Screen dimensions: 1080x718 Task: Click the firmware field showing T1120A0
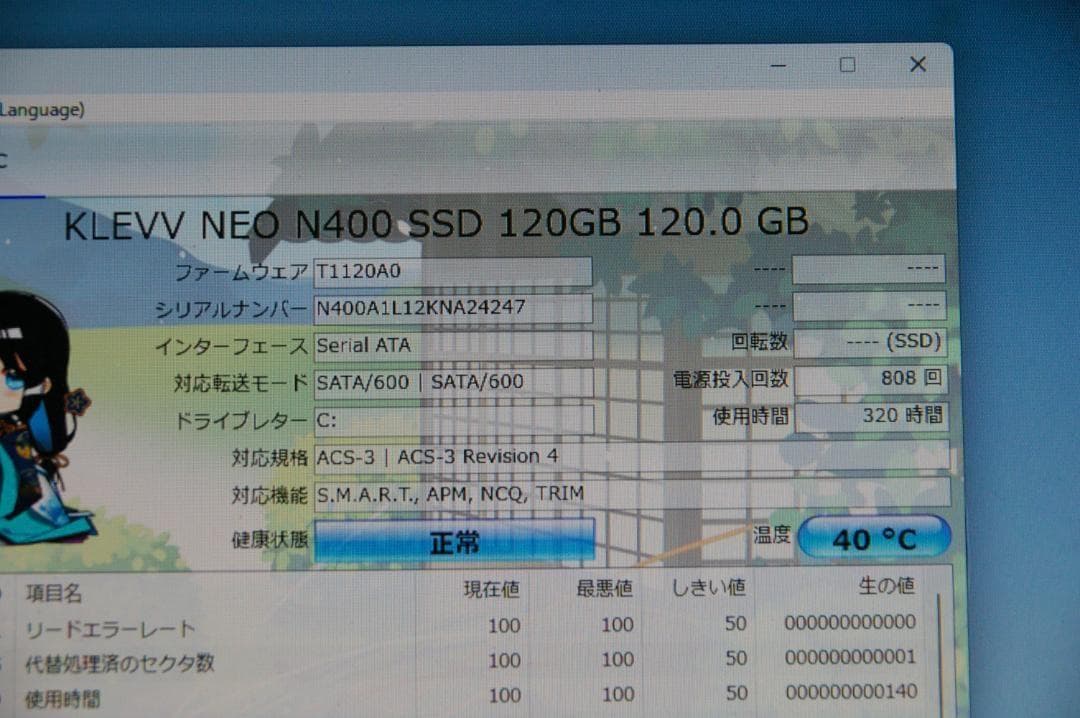(x=450, y=270)
